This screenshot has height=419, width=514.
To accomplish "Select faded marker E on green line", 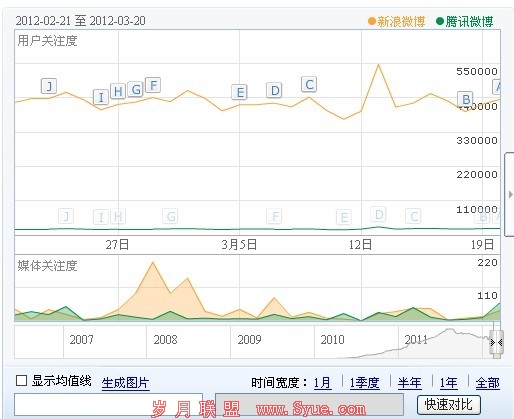I will point(344,217).
